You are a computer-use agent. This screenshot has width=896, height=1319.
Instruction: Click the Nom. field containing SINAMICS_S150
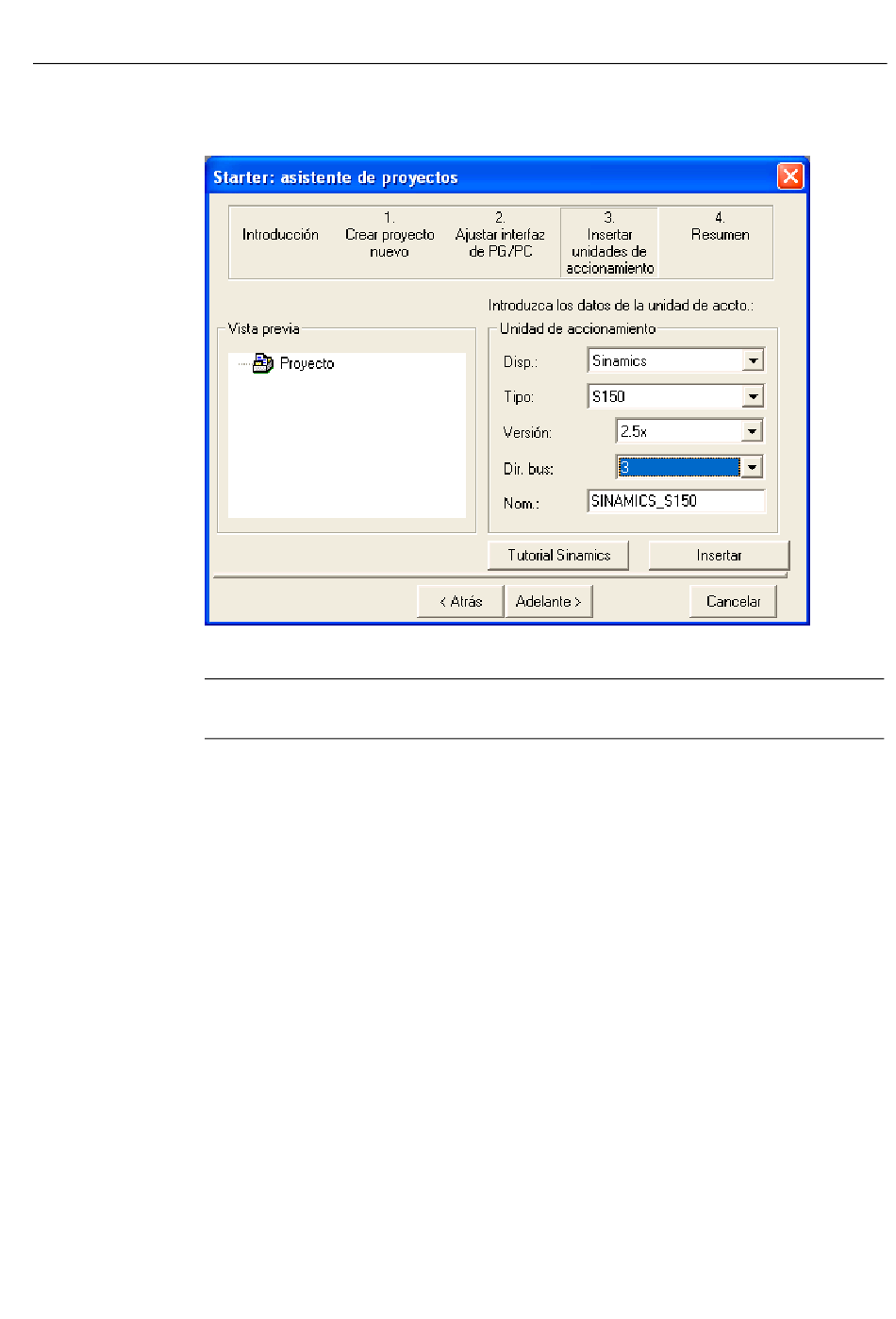(676, 501)
